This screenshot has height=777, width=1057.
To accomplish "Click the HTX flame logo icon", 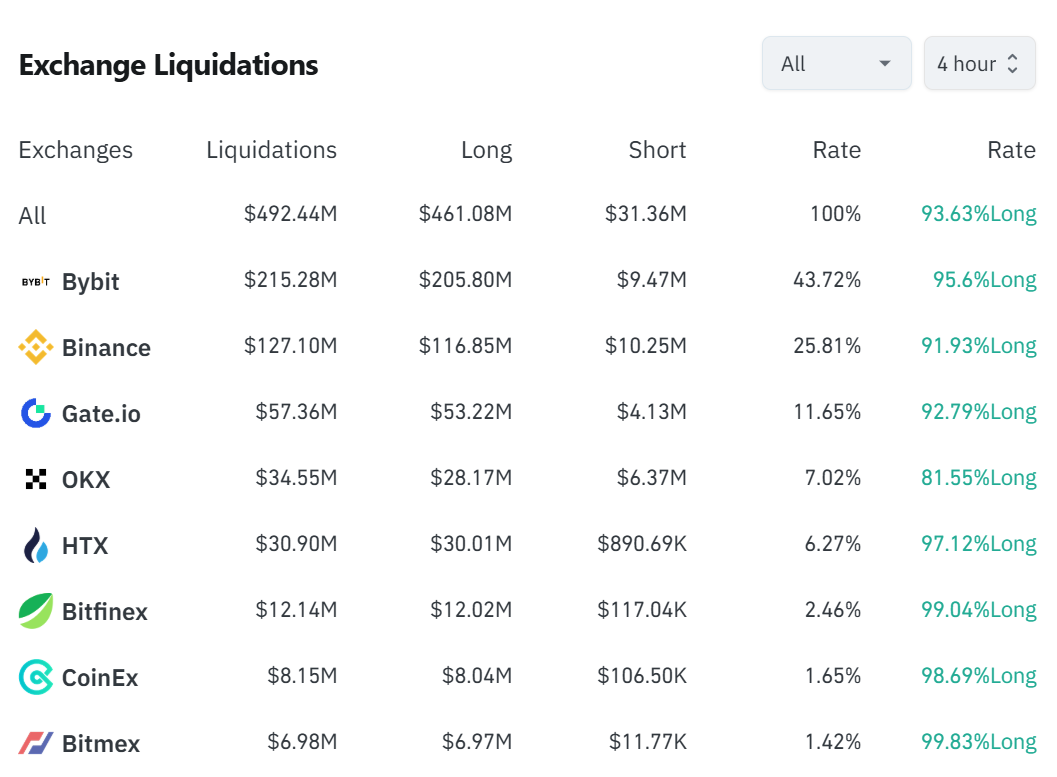I will click(36, 545).
